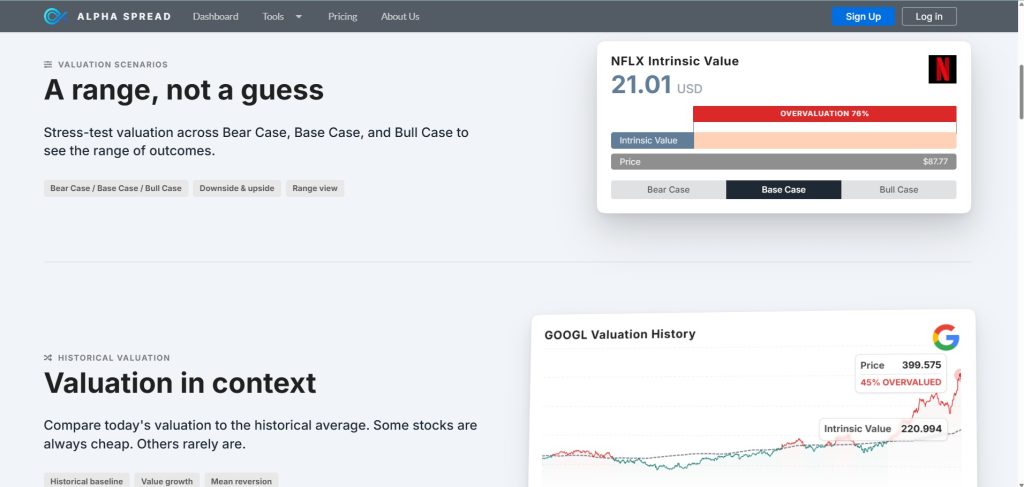
Task: Click the Price 399.575 chart label
Action: 901,365
